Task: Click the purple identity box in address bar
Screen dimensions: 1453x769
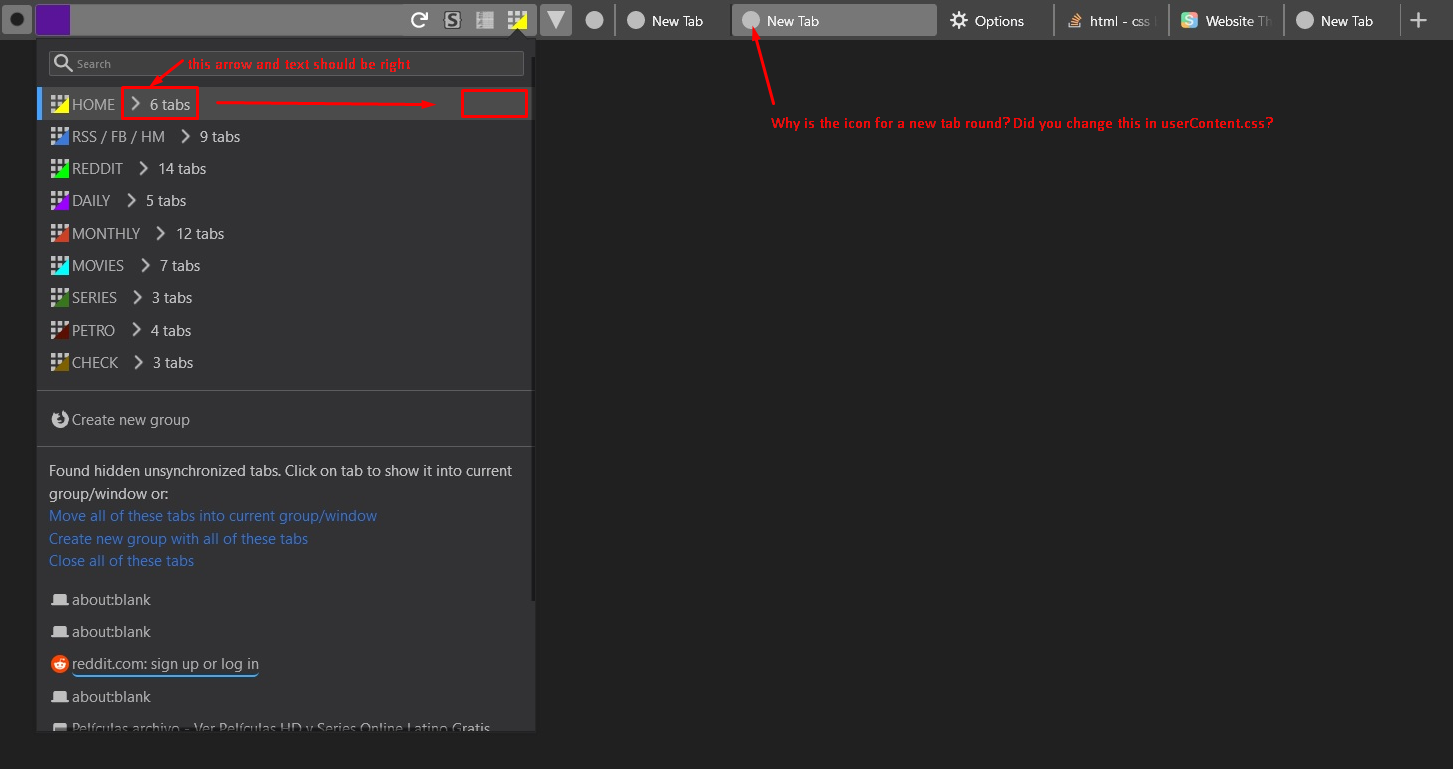Action: pos(53,19)
